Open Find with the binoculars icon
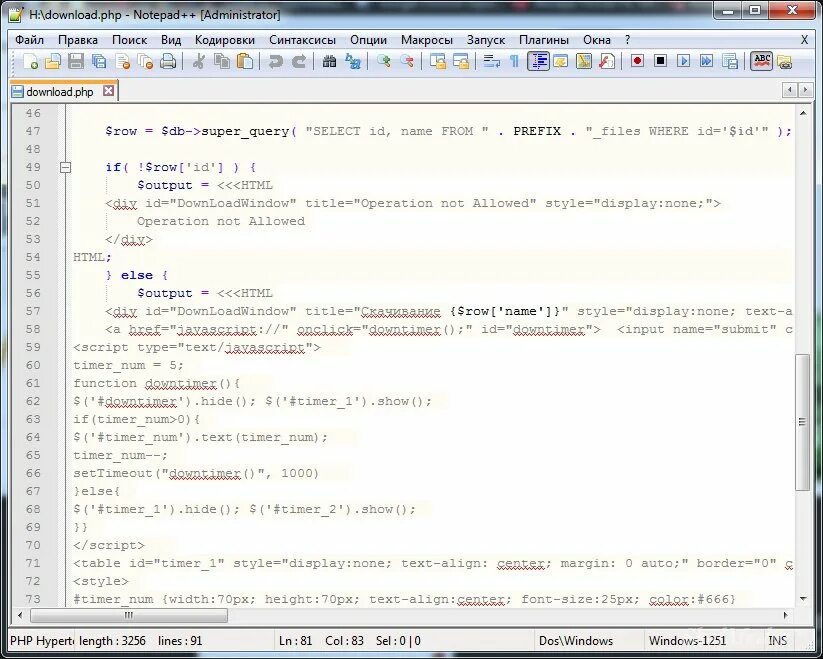823x659 pixels. click(330, 62)
